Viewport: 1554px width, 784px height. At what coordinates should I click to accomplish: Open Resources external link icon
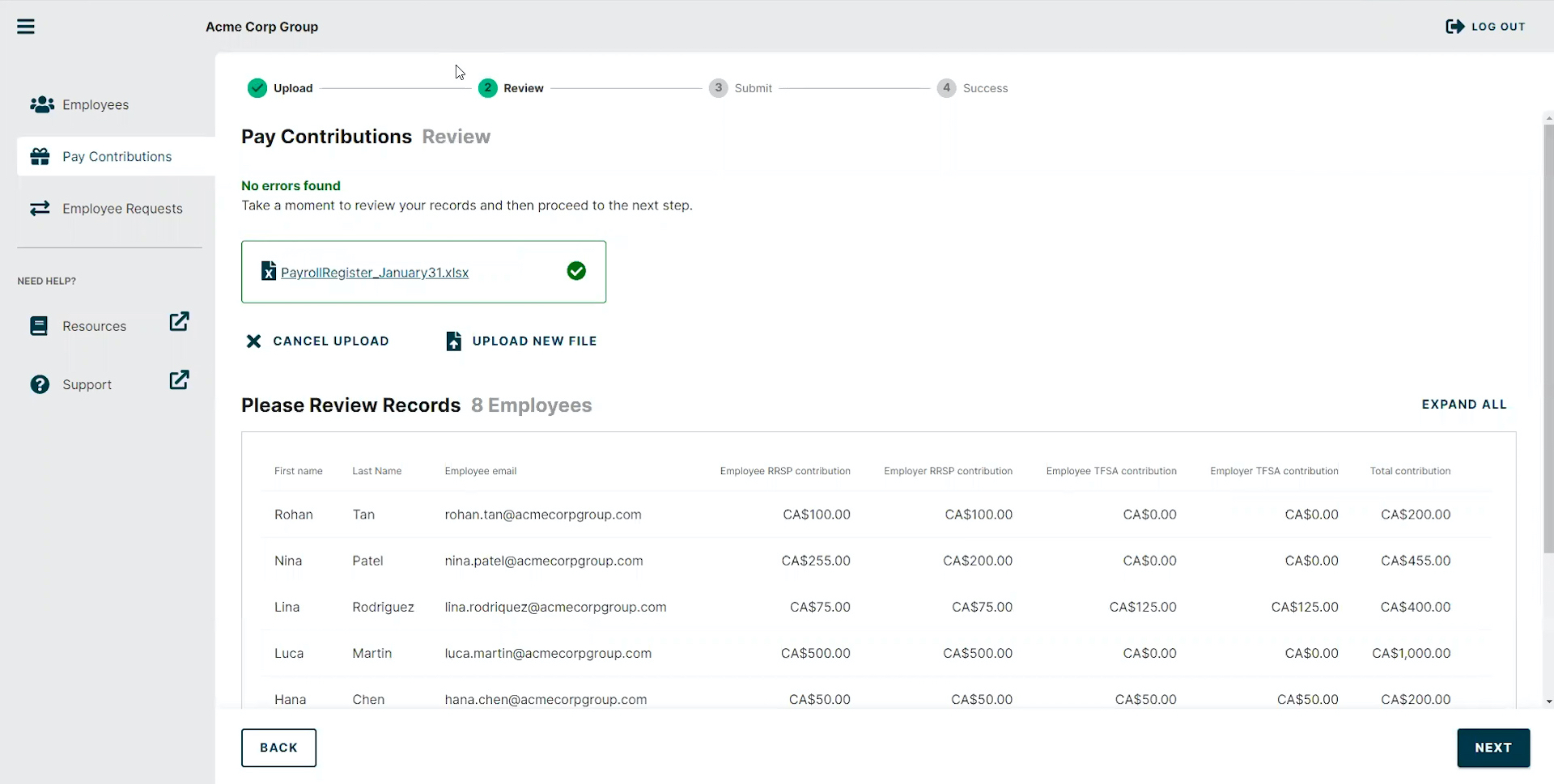coord(180,321)
